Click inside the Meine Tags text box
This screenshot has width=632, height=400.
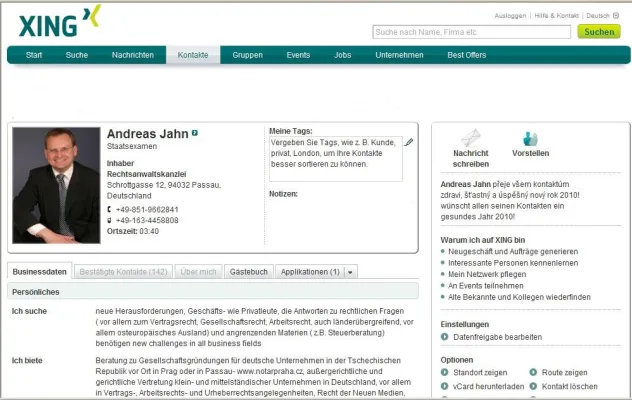click(x=335, y=159)
